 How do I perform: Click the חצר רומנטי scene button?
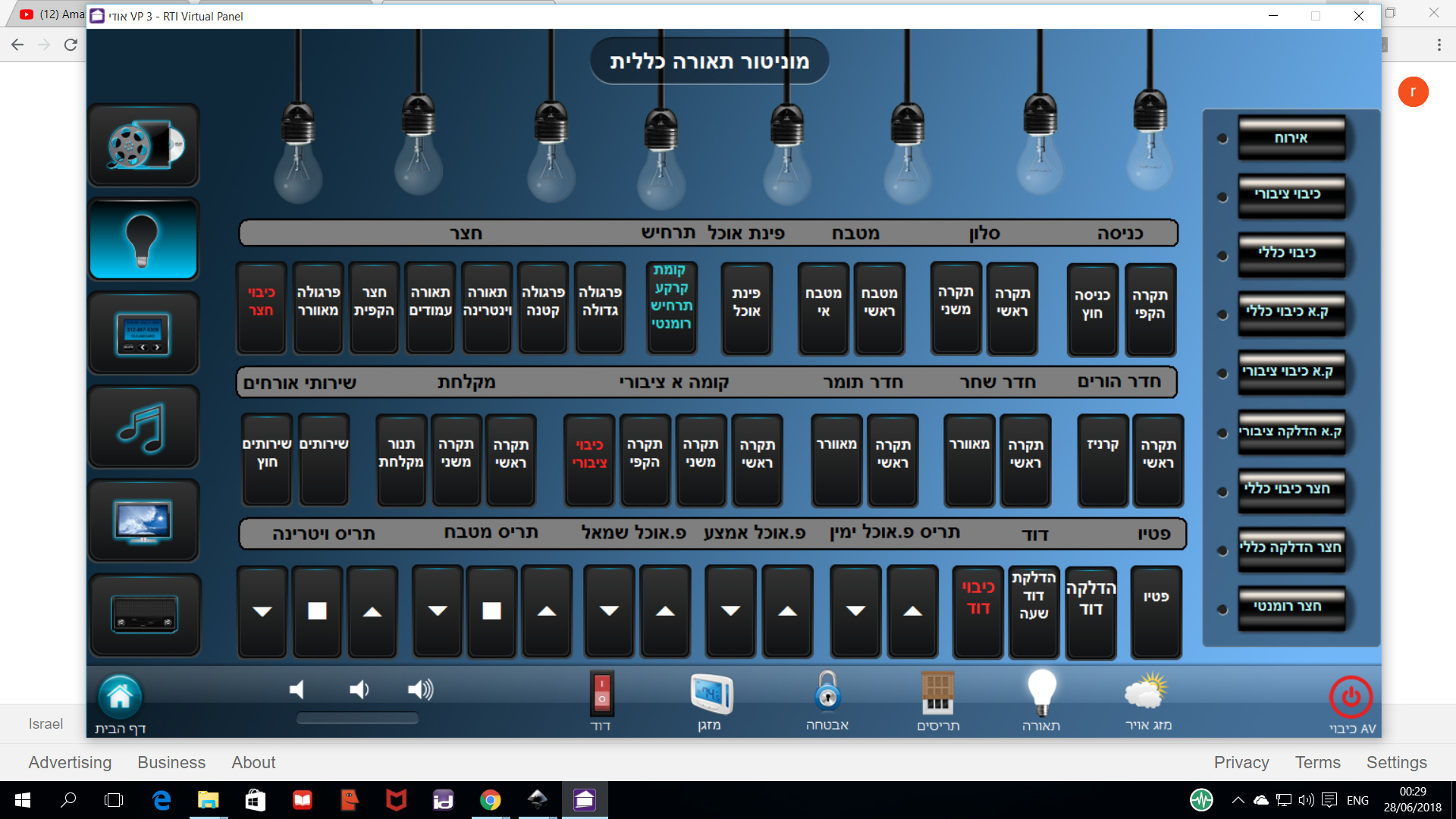click(x=1291, y=607)
